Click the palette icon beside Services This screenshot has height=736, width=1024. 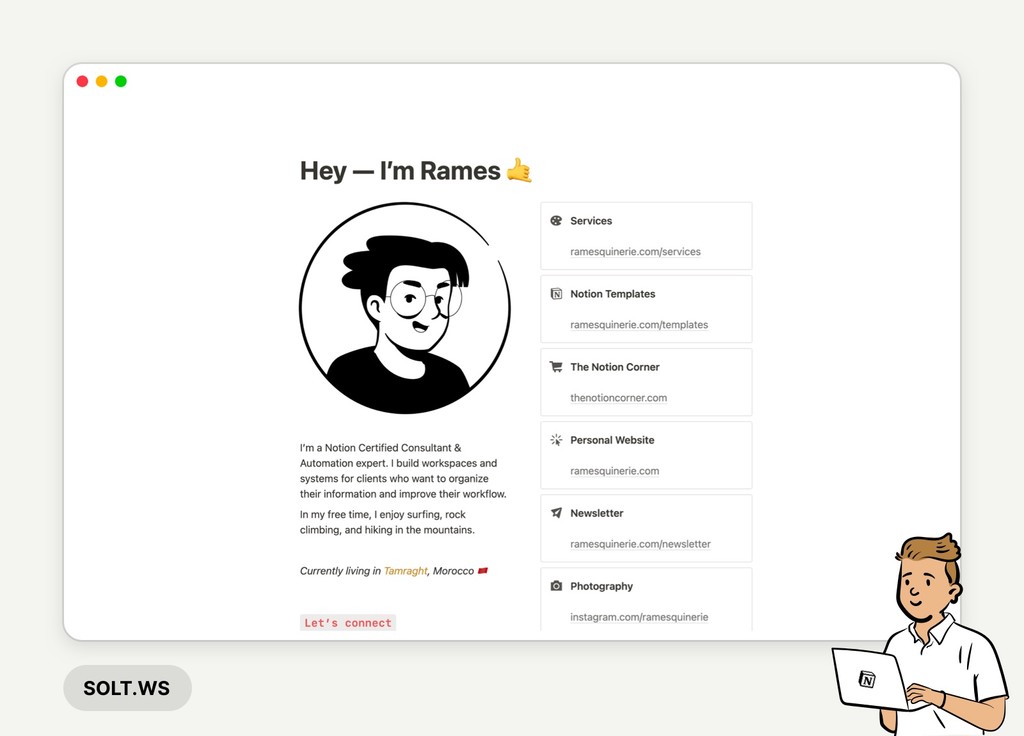click(x=556, y=220)
